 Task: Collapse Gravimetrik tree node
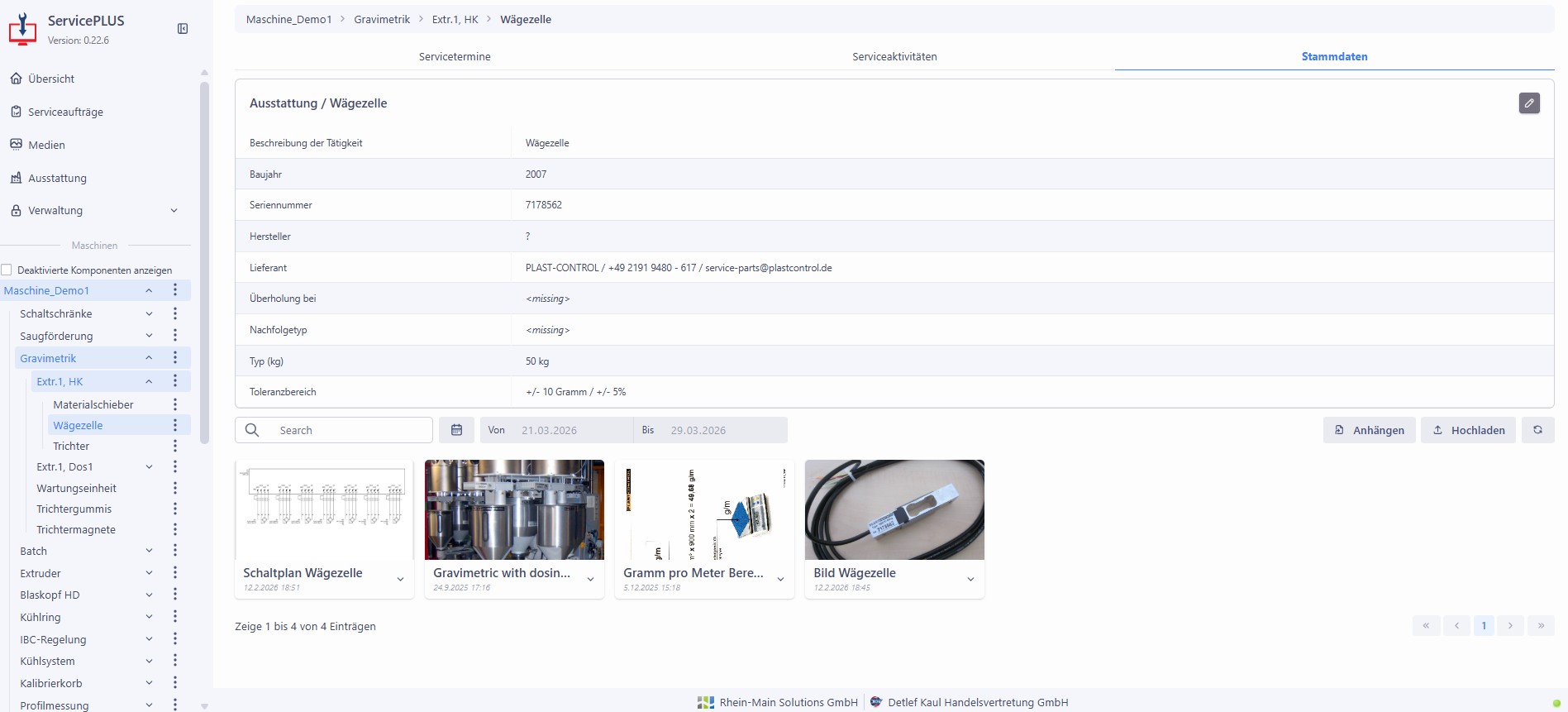pyautogui.click(x=149, y=358)
